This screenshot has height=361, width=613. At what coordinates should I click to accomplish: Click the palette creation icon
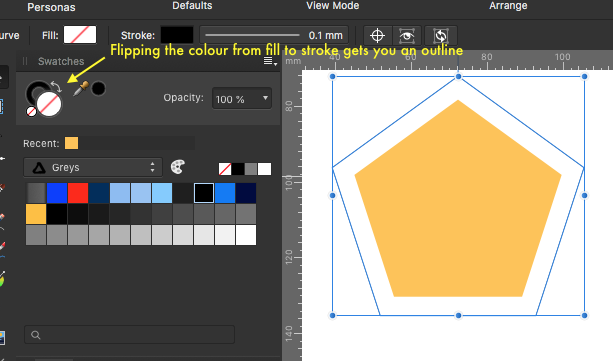tap(178, 167)
